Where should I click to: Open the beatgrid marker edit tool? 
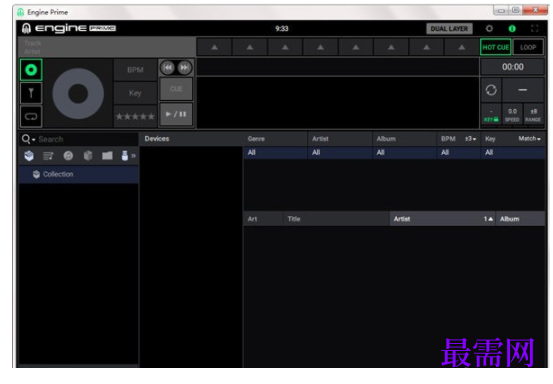(x=31, y=93)
